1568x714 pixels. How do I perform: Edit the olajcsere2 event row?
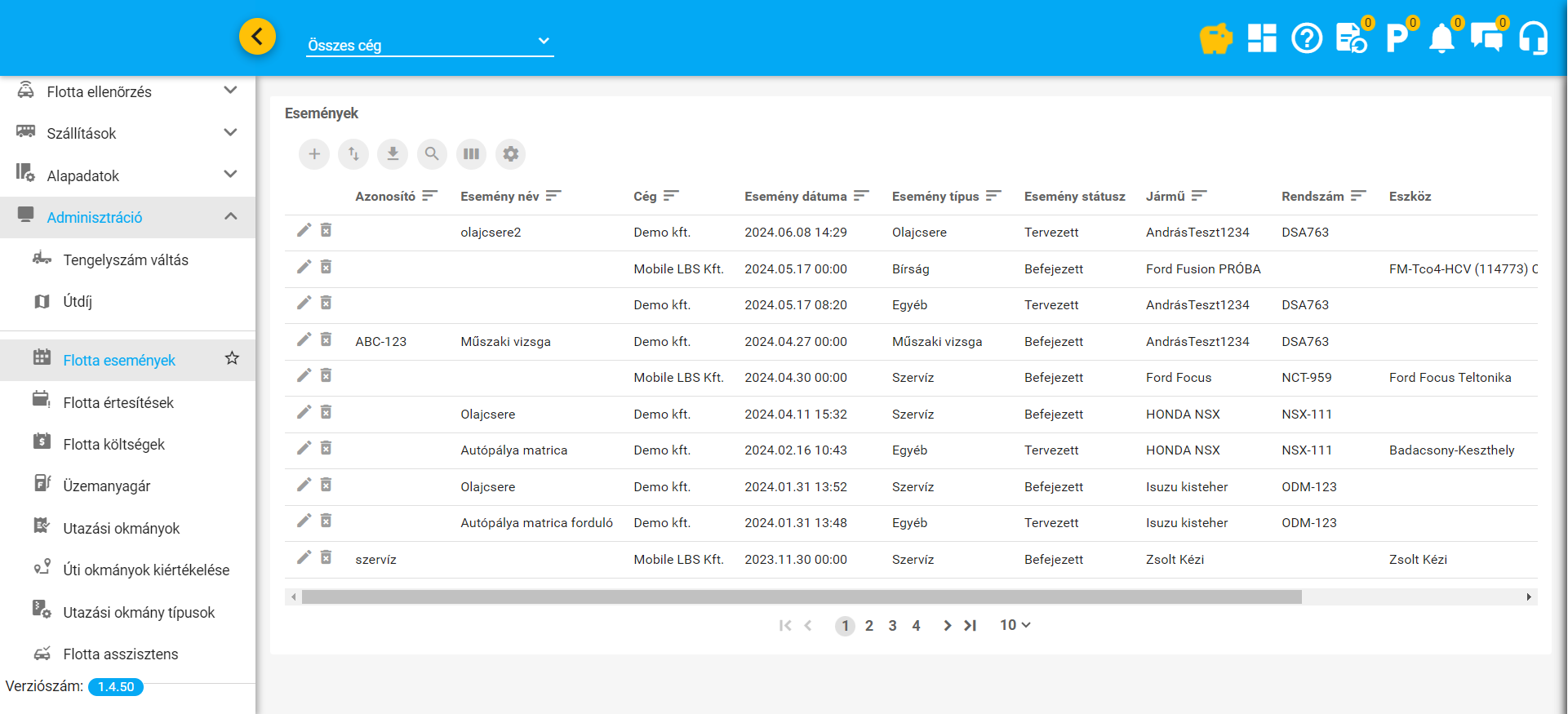coord(304,231)
